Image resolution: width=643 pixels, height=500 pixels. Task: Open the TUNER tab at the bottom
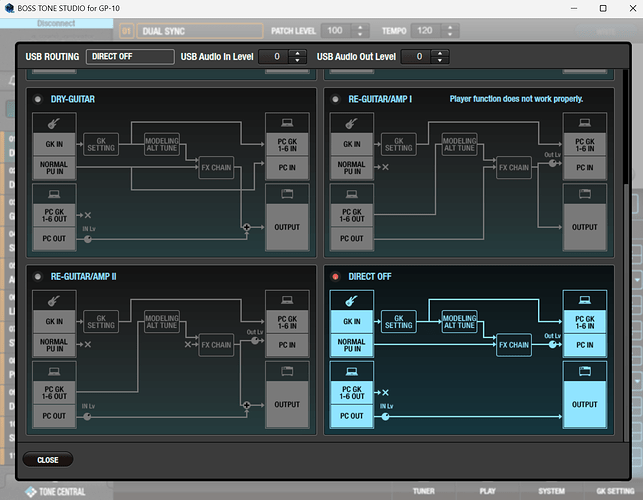pos(423,491)
